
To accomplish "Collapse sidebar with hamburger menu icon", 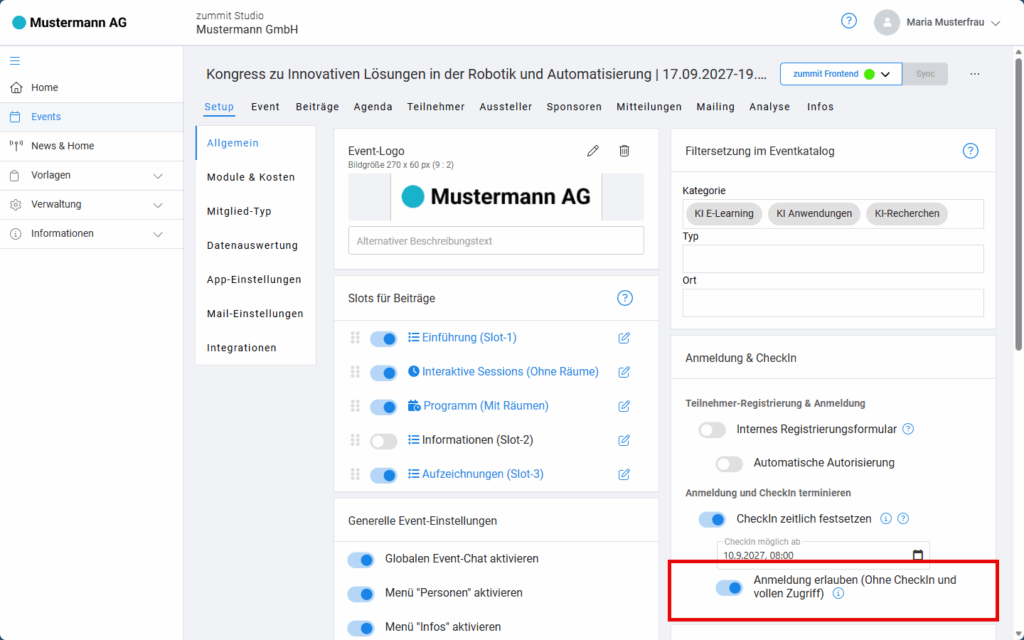I will tap(15, 60).
